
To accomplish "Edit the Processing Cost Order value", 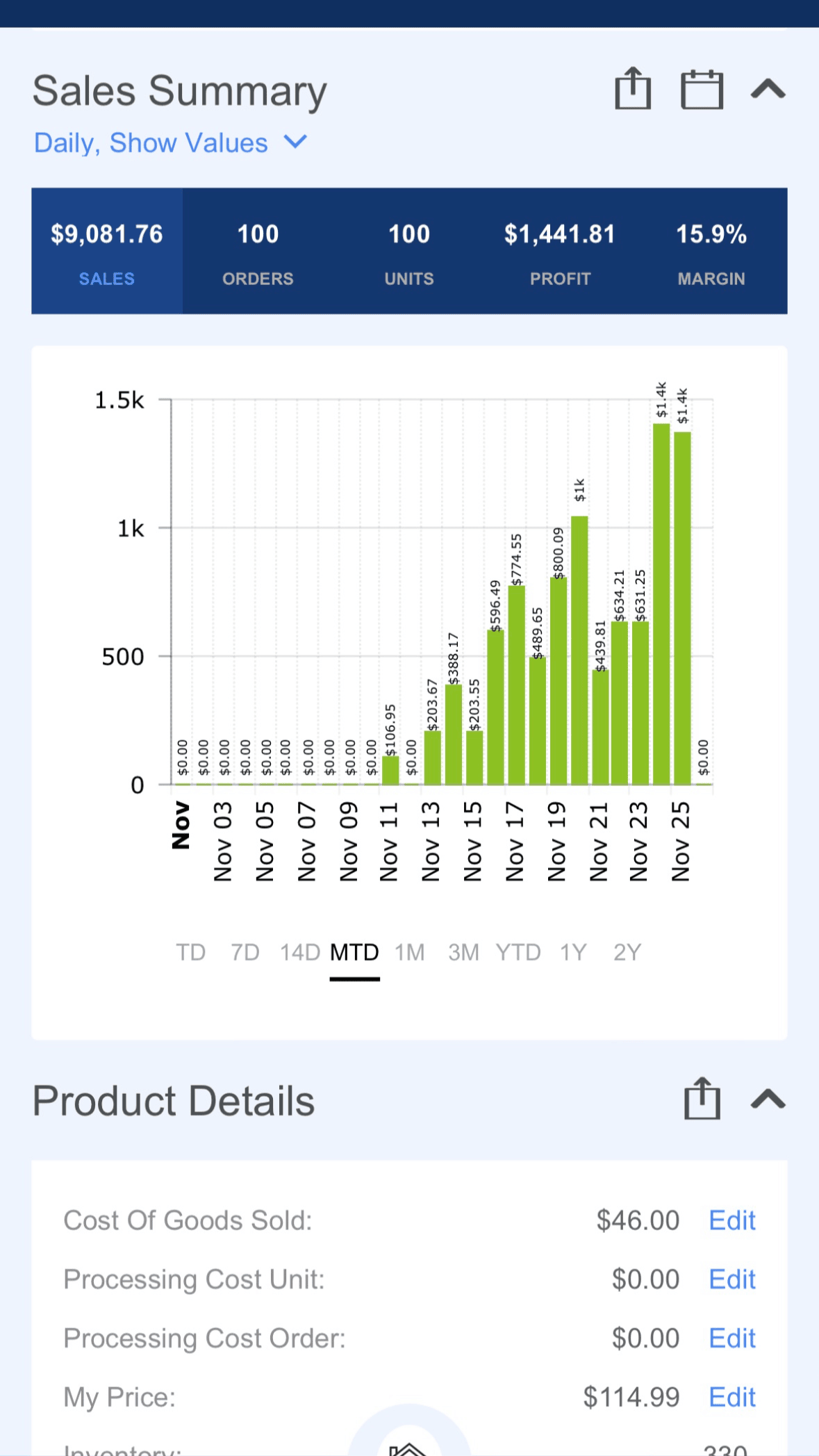I will [x=731, y=1338].
